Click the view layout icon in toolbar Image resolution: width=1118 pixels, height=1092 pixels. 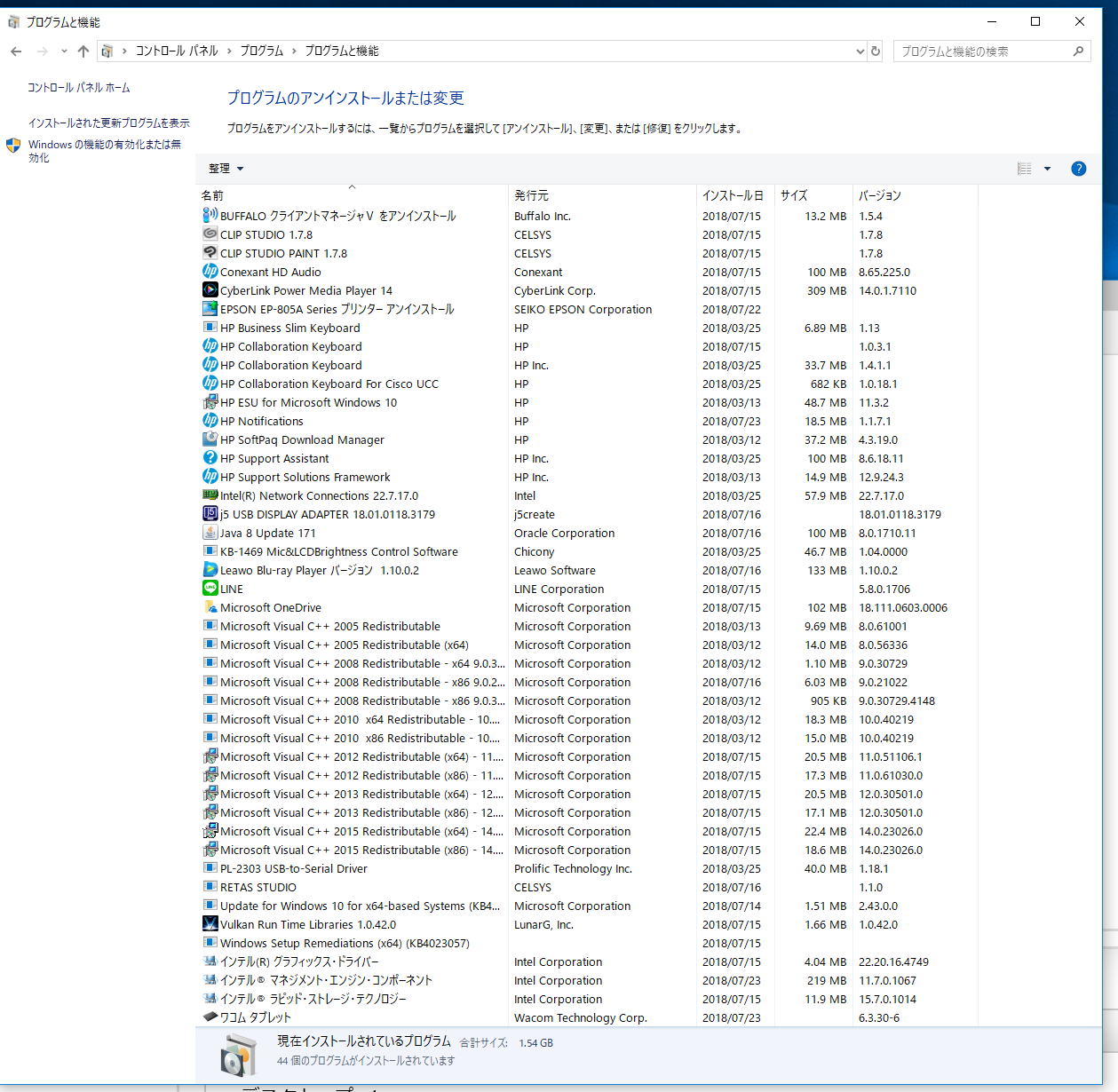(x=1025, y=169)
